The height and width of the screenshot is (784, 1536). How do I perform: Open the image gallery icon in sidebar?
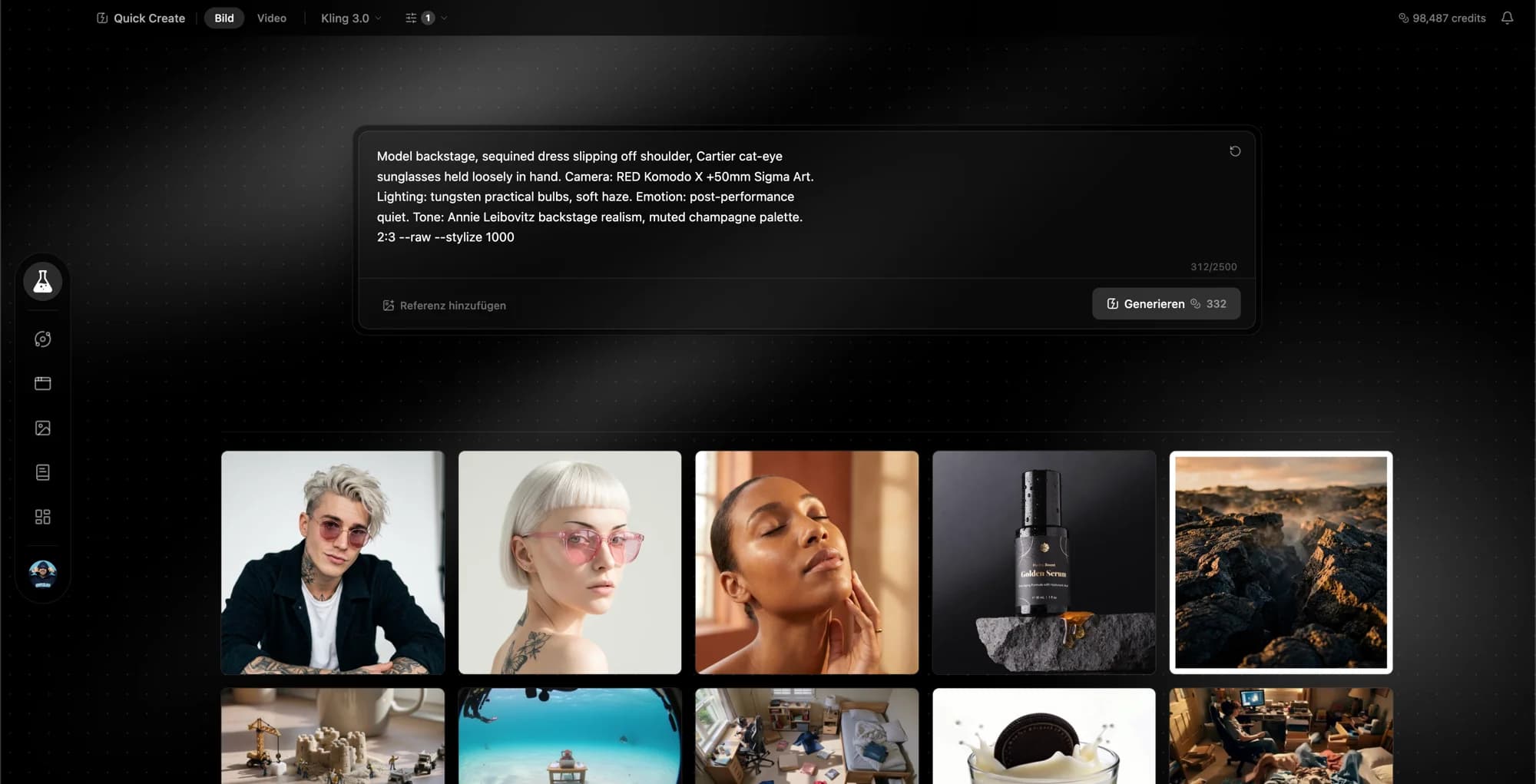pos(42,428)
